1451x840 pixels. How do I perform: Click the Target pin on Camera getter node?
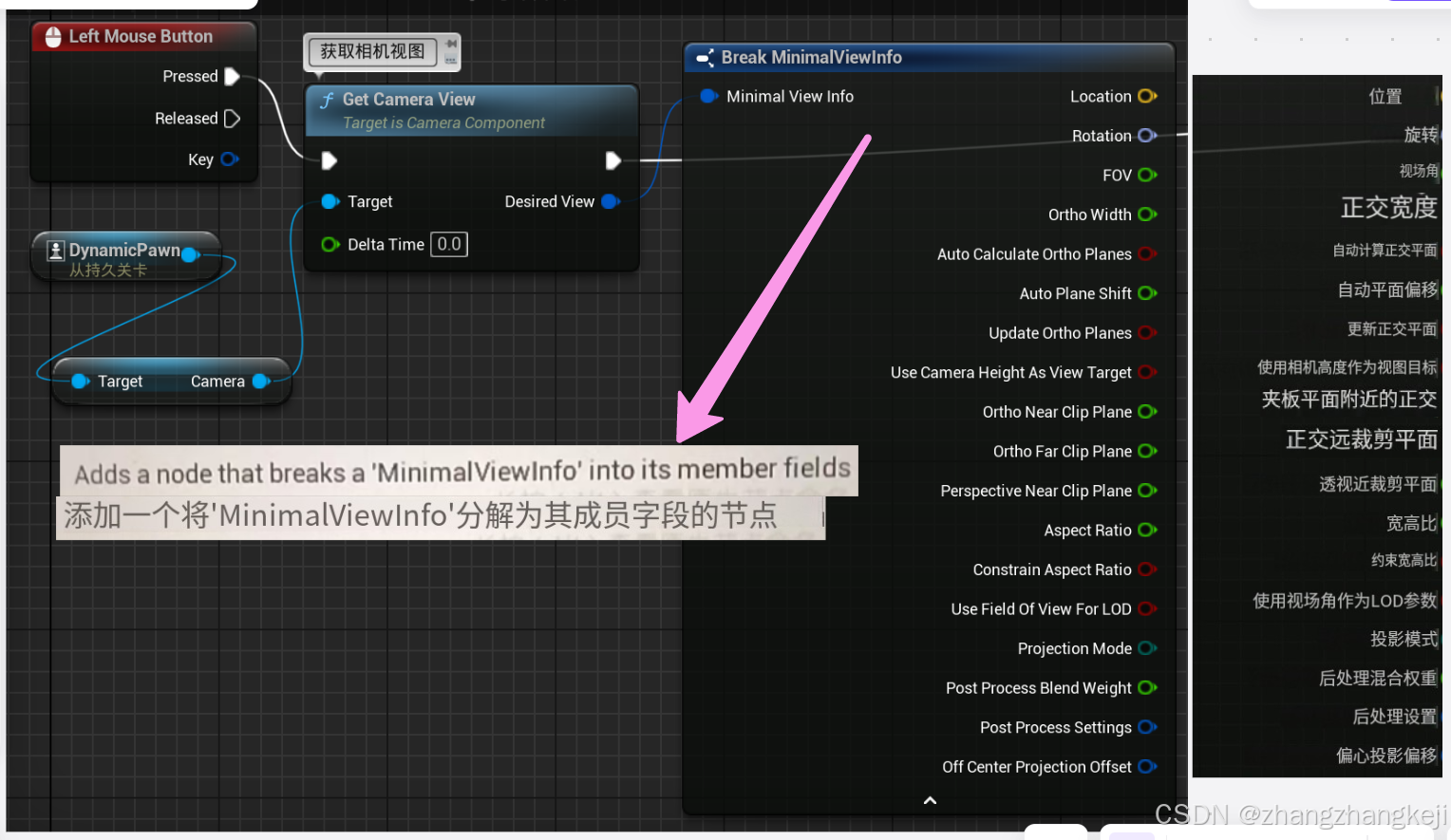tap(81, 382)
